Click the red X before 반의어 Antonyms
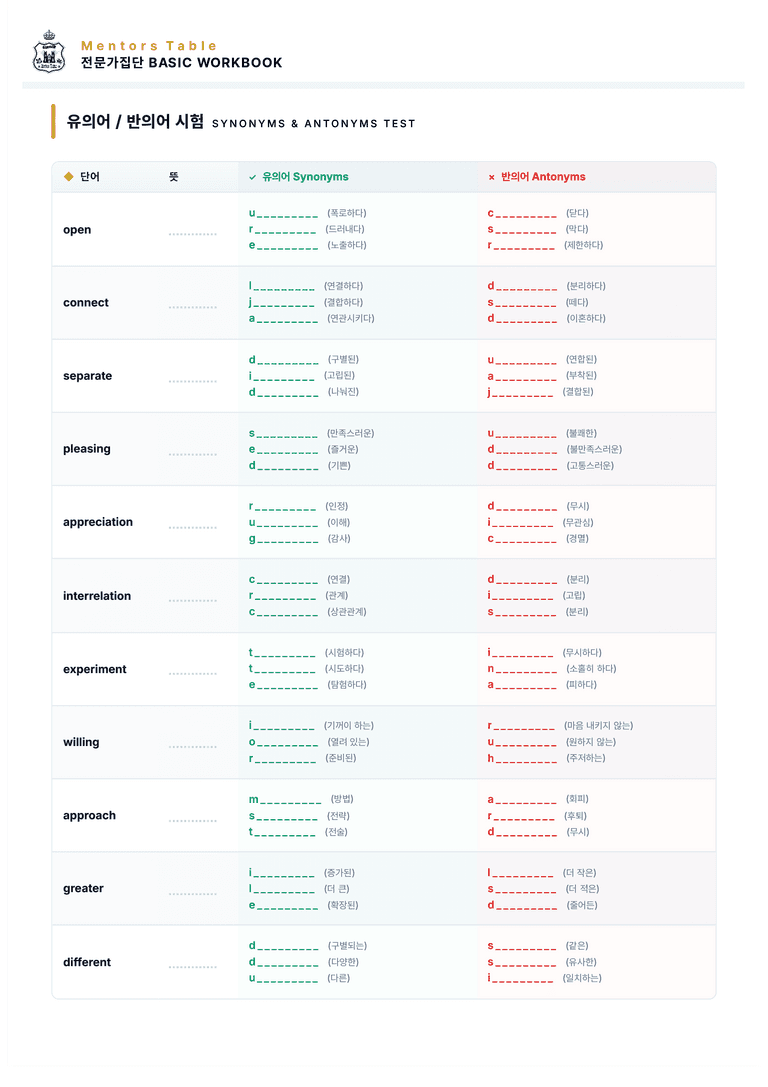The height and width of the screenshot is (1087, 768). coord(491,177)
